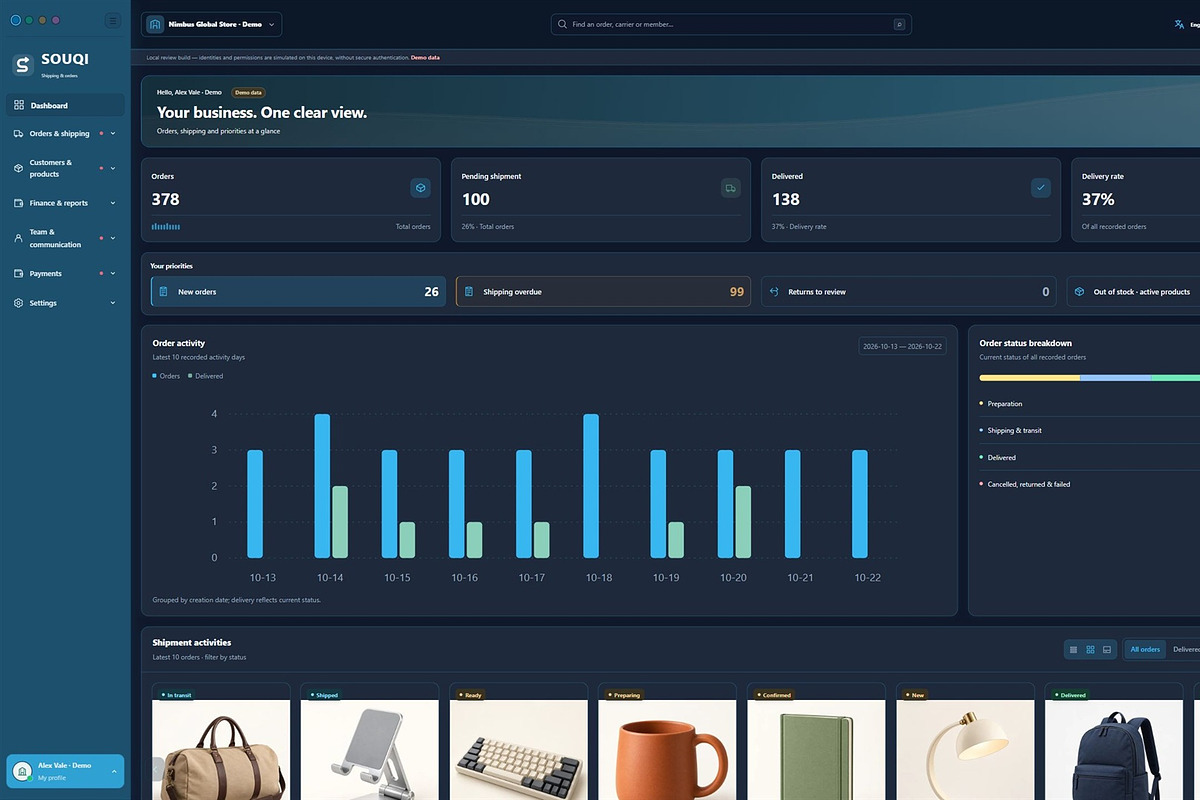Viewport: 1200px width, 800px height.
Task: Open the Shipped phone stand order thumbnail
Action: (x=370, y=750)
